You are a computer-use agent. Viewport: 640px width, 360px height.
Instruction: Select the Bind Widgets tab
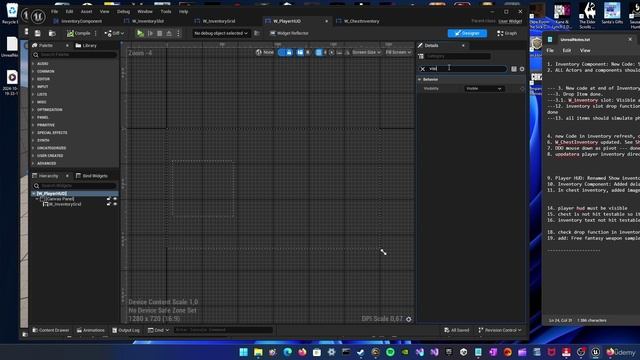(x=92, y=176)
